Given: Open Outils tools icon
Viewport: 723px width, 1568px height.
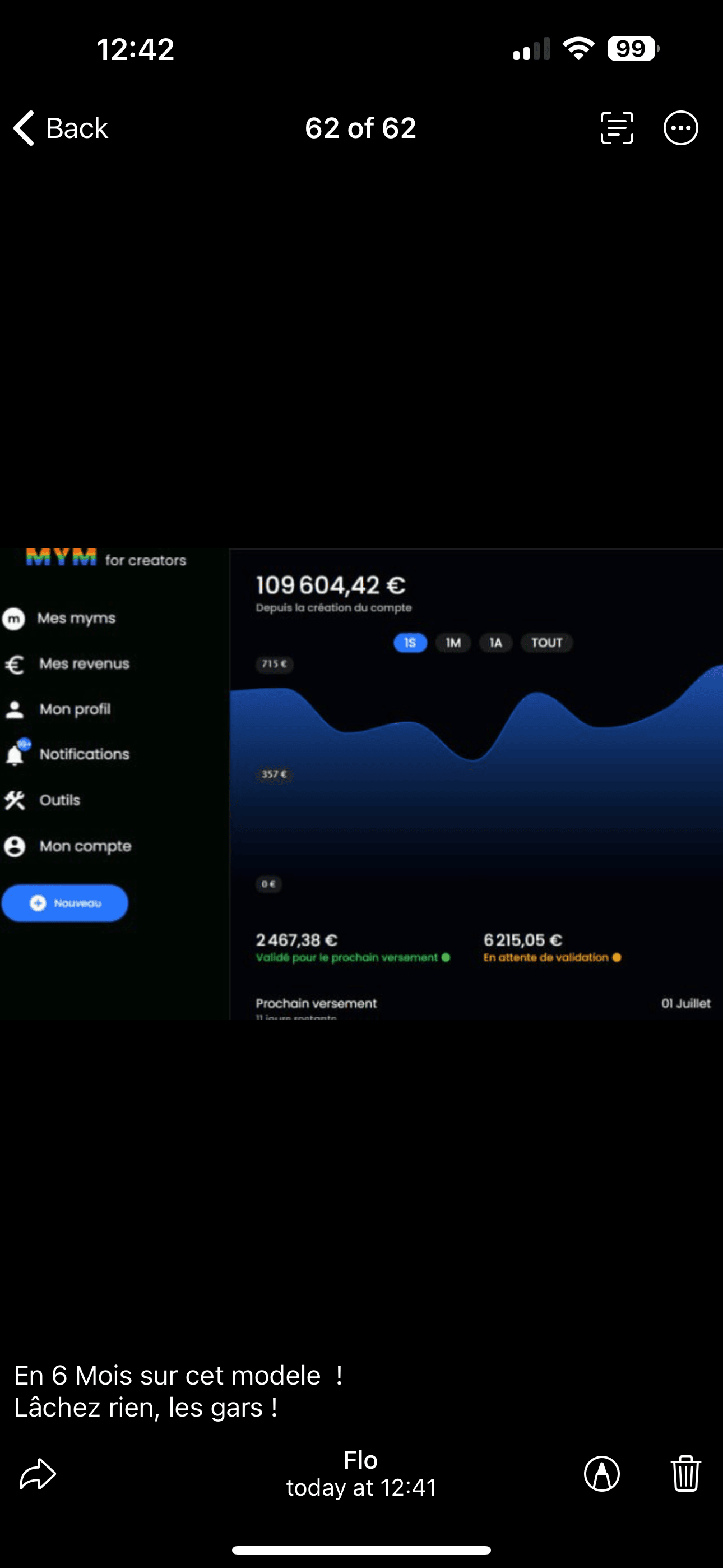Looking at the screenshot, I should tap(15, 800).
